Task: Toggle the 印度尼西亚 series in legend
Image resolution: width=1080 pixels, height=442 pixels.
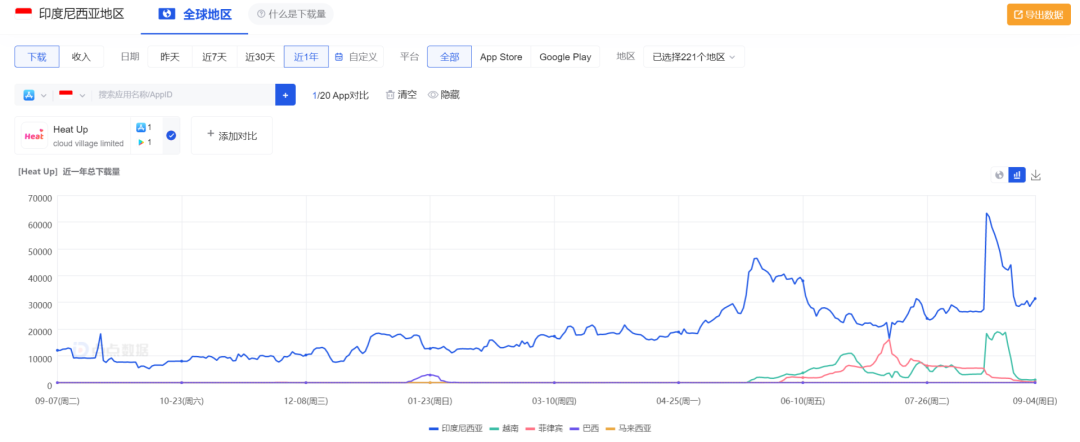Action: [x=455, y=428]
